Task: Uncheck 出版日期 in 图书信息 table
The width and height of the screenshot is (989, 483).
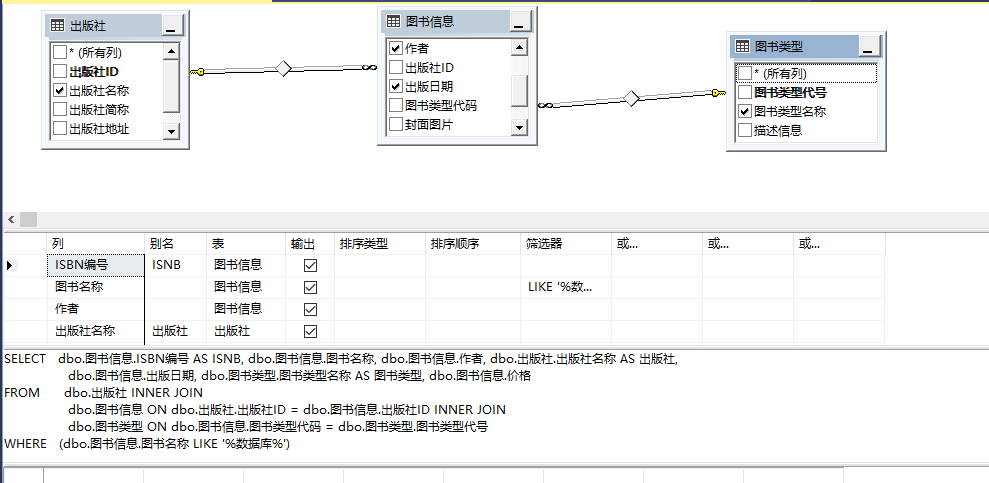Action: tap(396, 86)
